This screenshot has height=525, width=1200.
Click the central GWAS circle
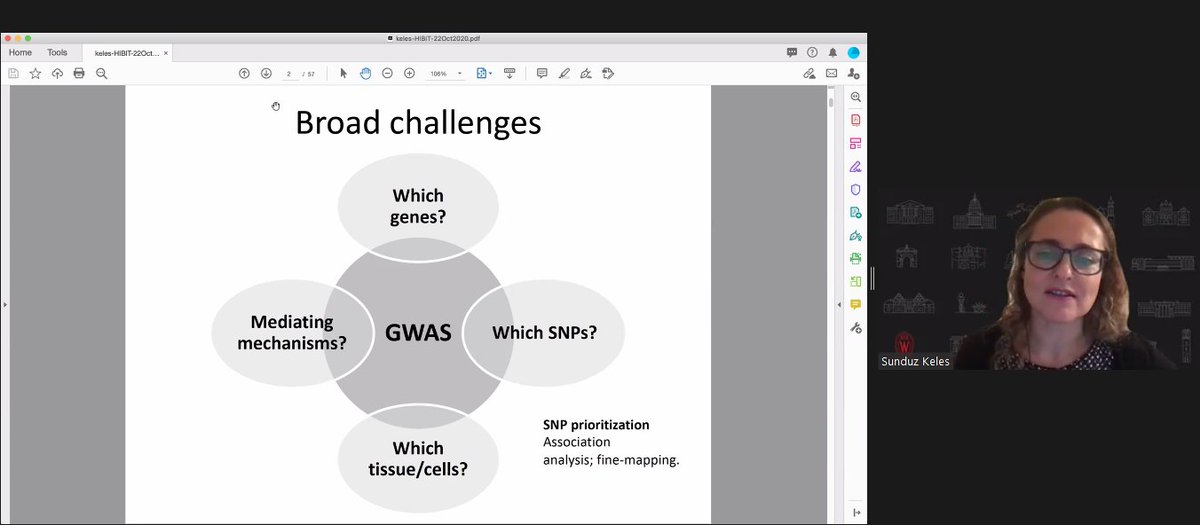(418, 332)
